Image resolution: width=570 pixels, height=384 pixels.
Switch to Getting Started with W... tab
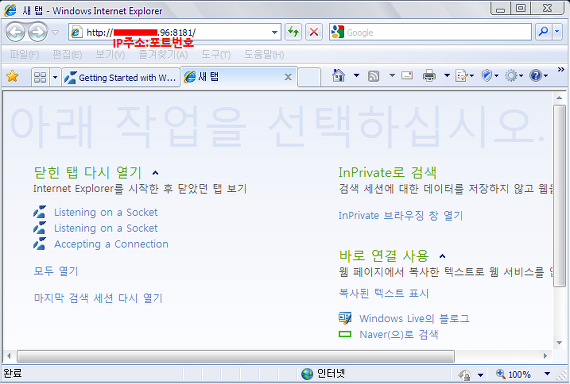coord(121,77)
